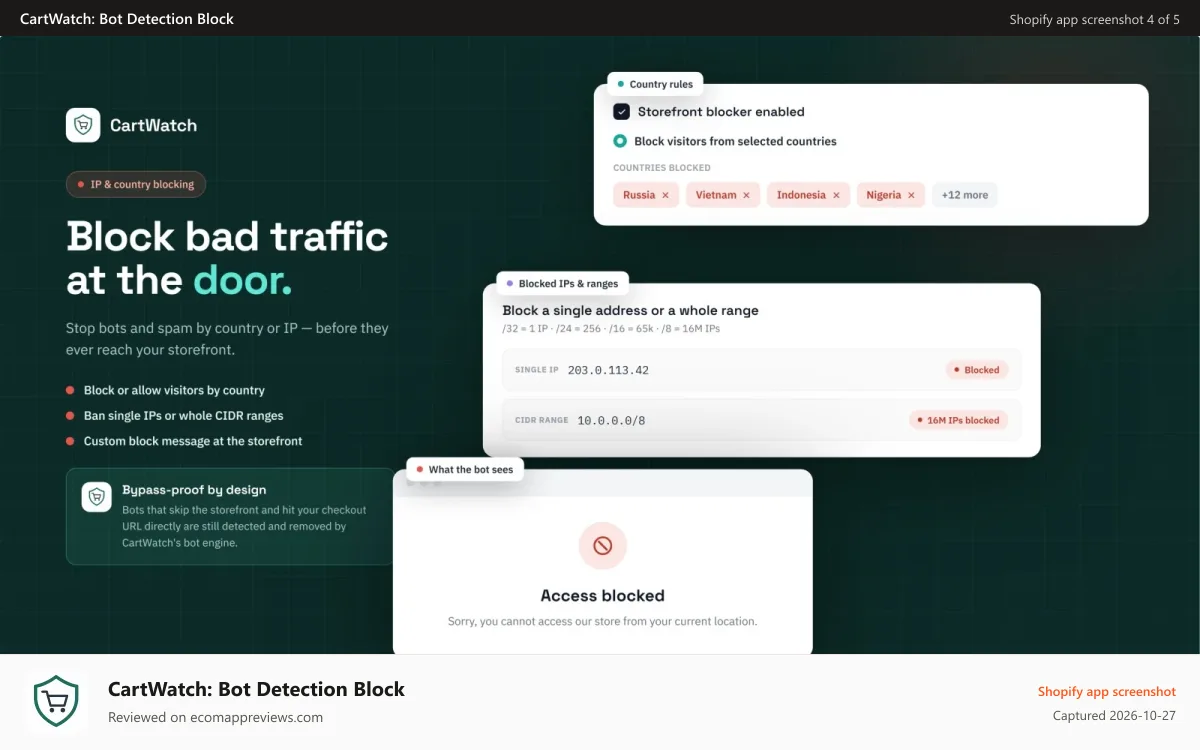Image resolution: width=1200 pixels, height=750 pixels.
Task: Click the shield icon in Bypass-proof card
Action: (96, 497)
